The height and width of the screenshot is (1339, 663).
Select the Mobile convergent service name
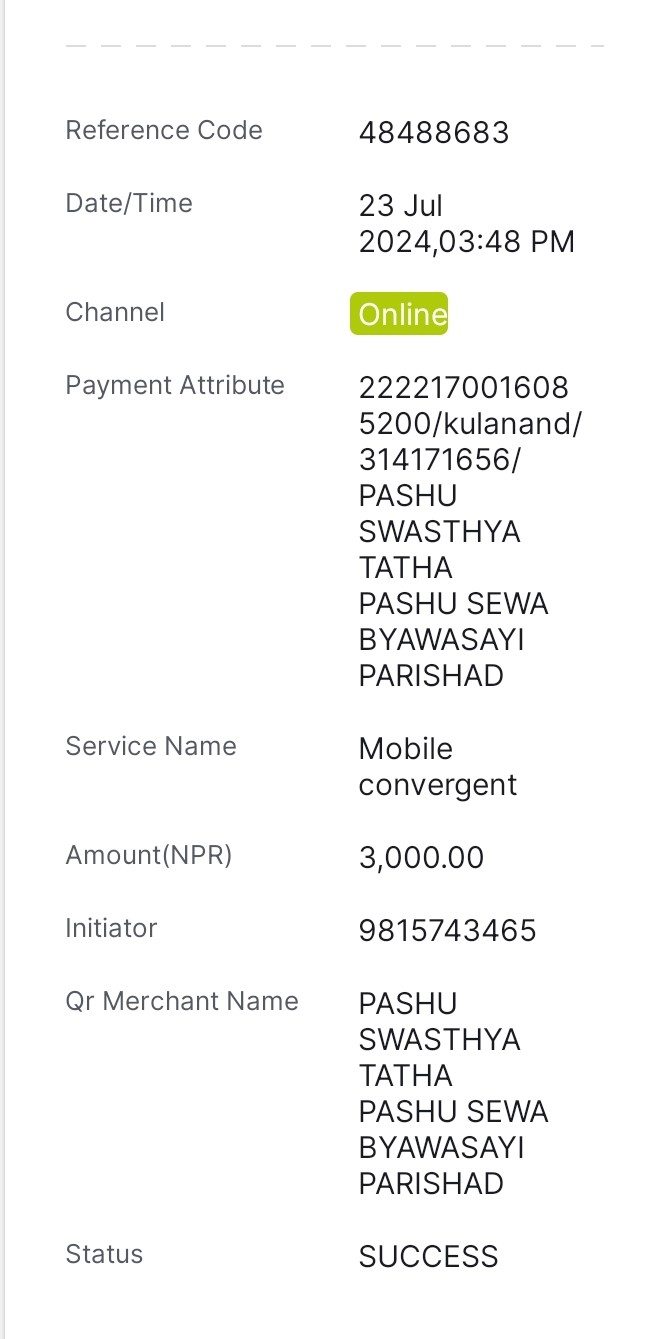coord(438,767)
